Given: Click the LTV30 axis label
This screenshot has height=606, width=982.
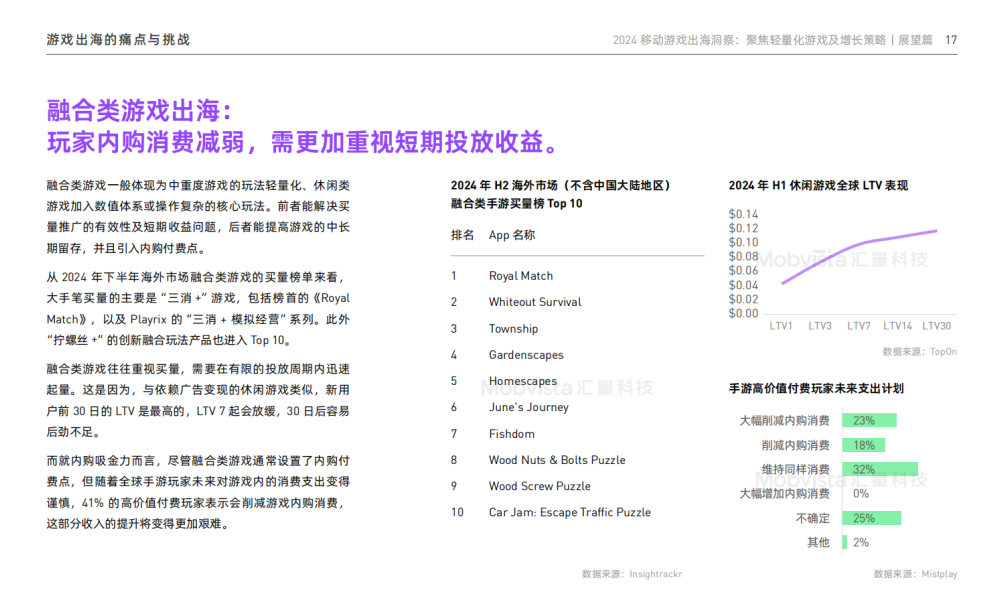Looking at the screenshot, I should tap(936, 326).
